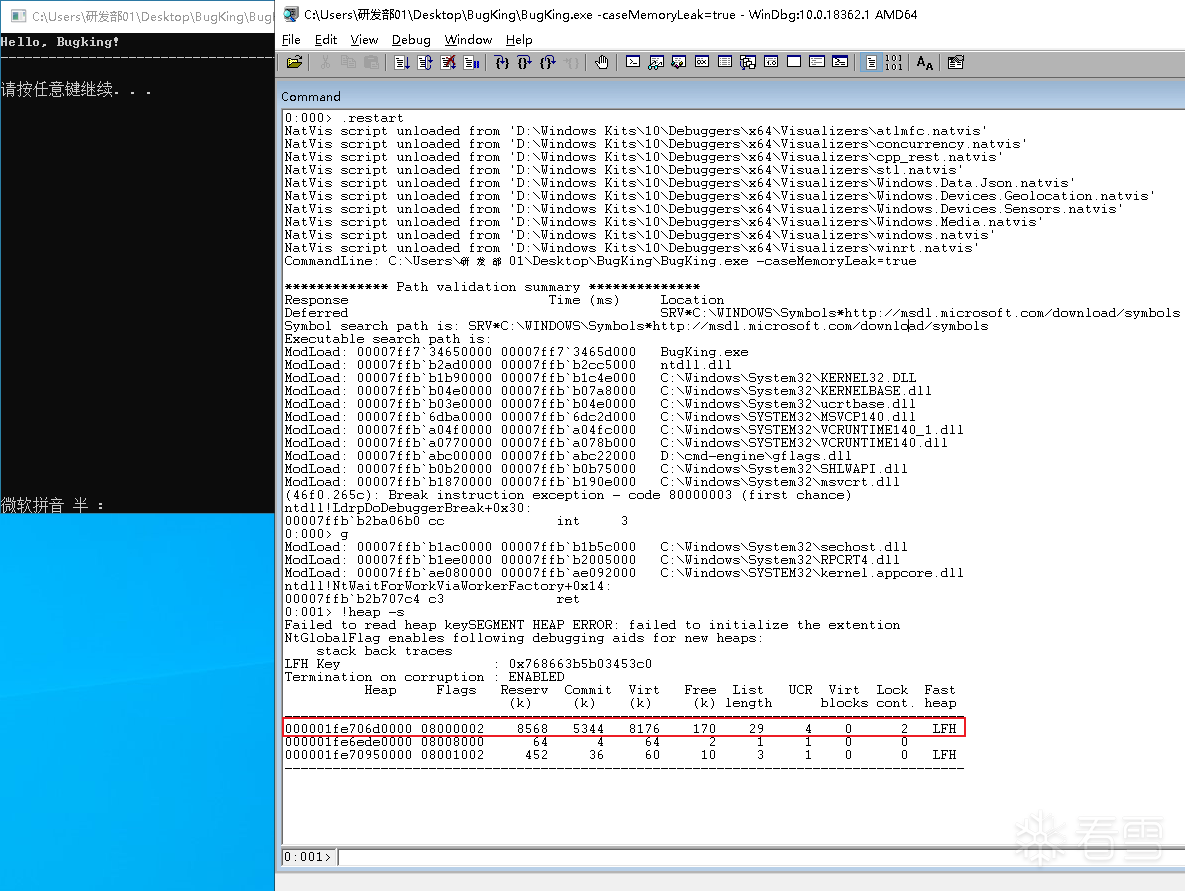Click the Stop debugging icon with red X
This screenshot has width=1185, height=891.
tap(448, 63)
